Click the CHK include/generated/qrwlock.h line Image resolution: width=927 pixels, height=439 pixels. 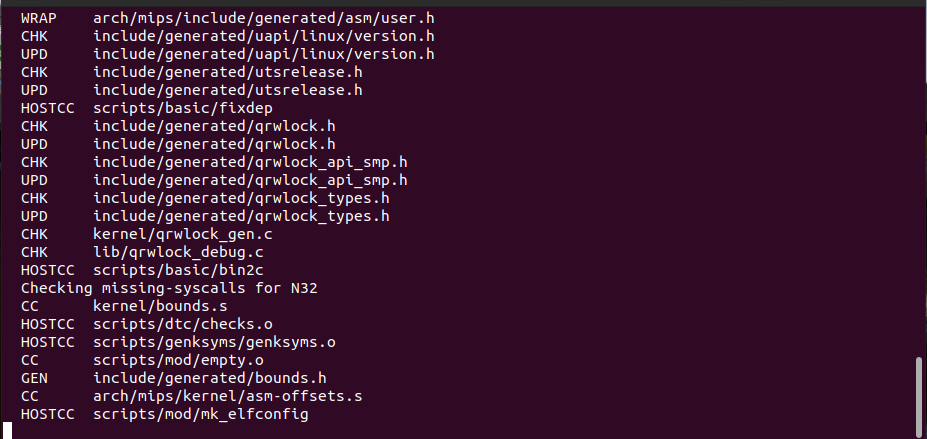click(178, 126)
